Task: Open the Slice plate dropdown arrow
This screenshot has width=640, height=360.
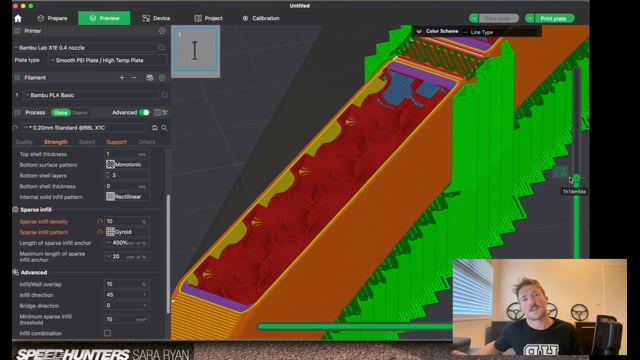Action: [x=474, y=18]
